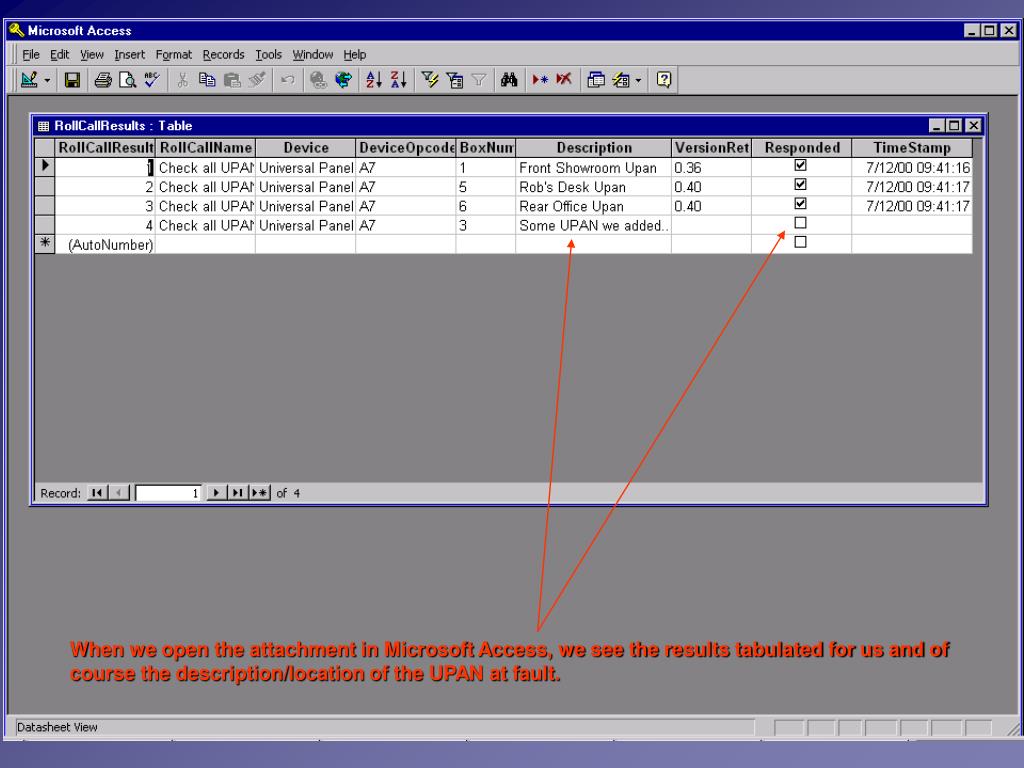
Task: Check Responded for Some UPAN we added
Action: coord(800,223)
